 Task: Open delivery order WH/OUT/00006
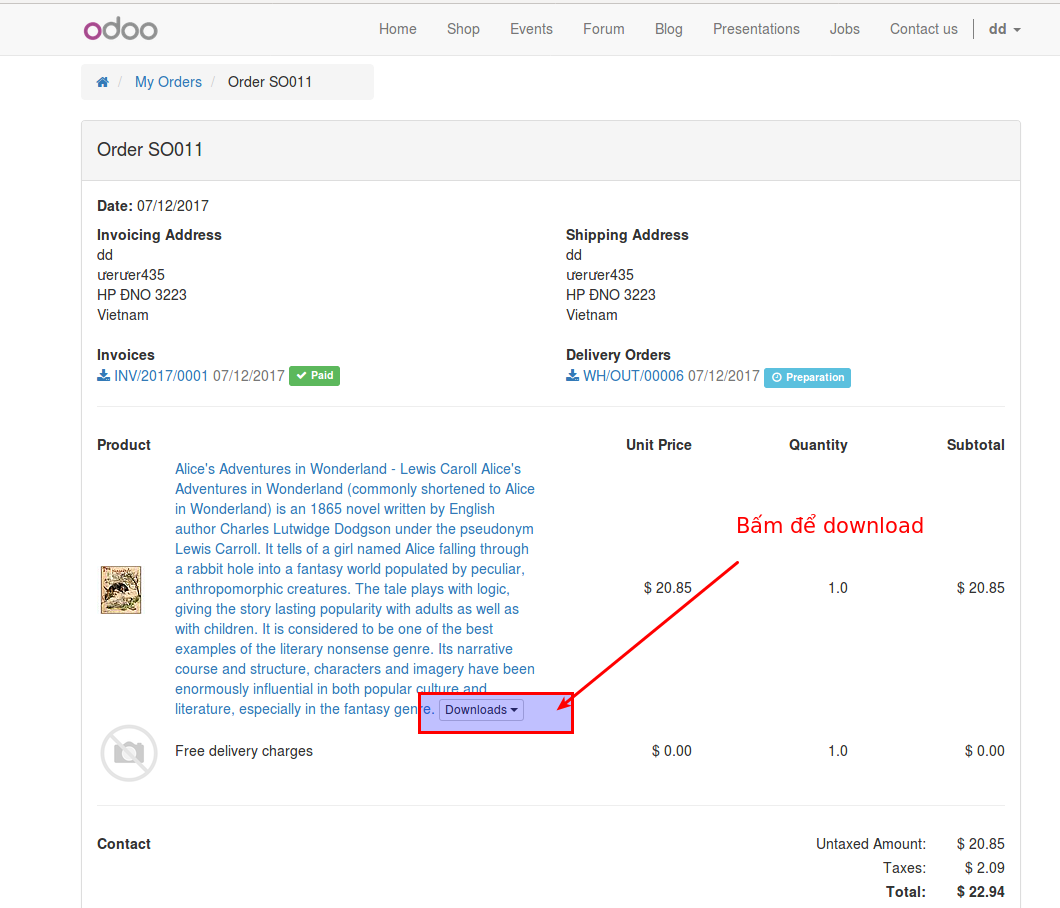pos(633,376)
